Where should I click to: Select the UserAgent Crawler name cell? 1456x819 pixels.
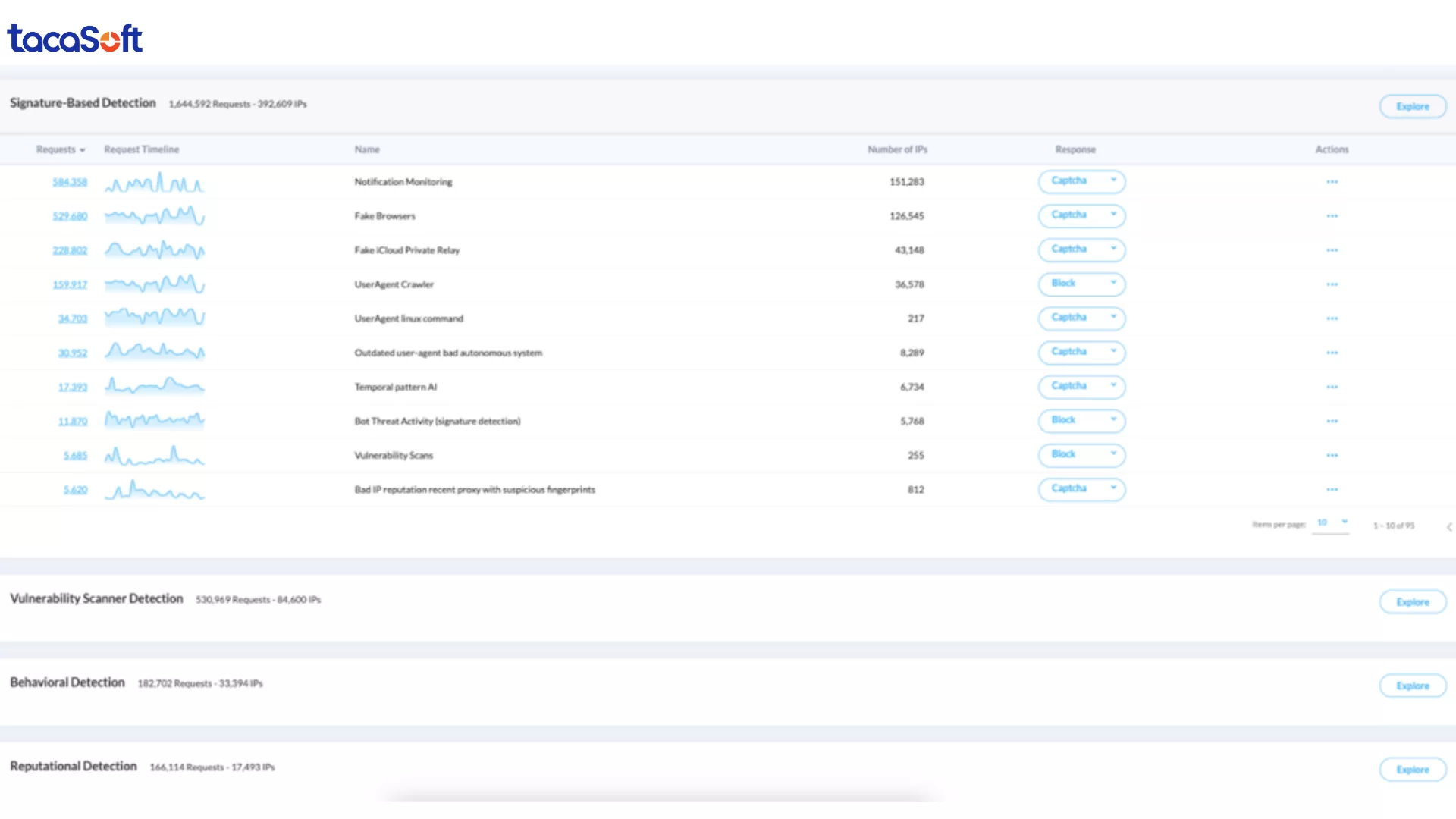pyautogui.click(x=394, y=284)
